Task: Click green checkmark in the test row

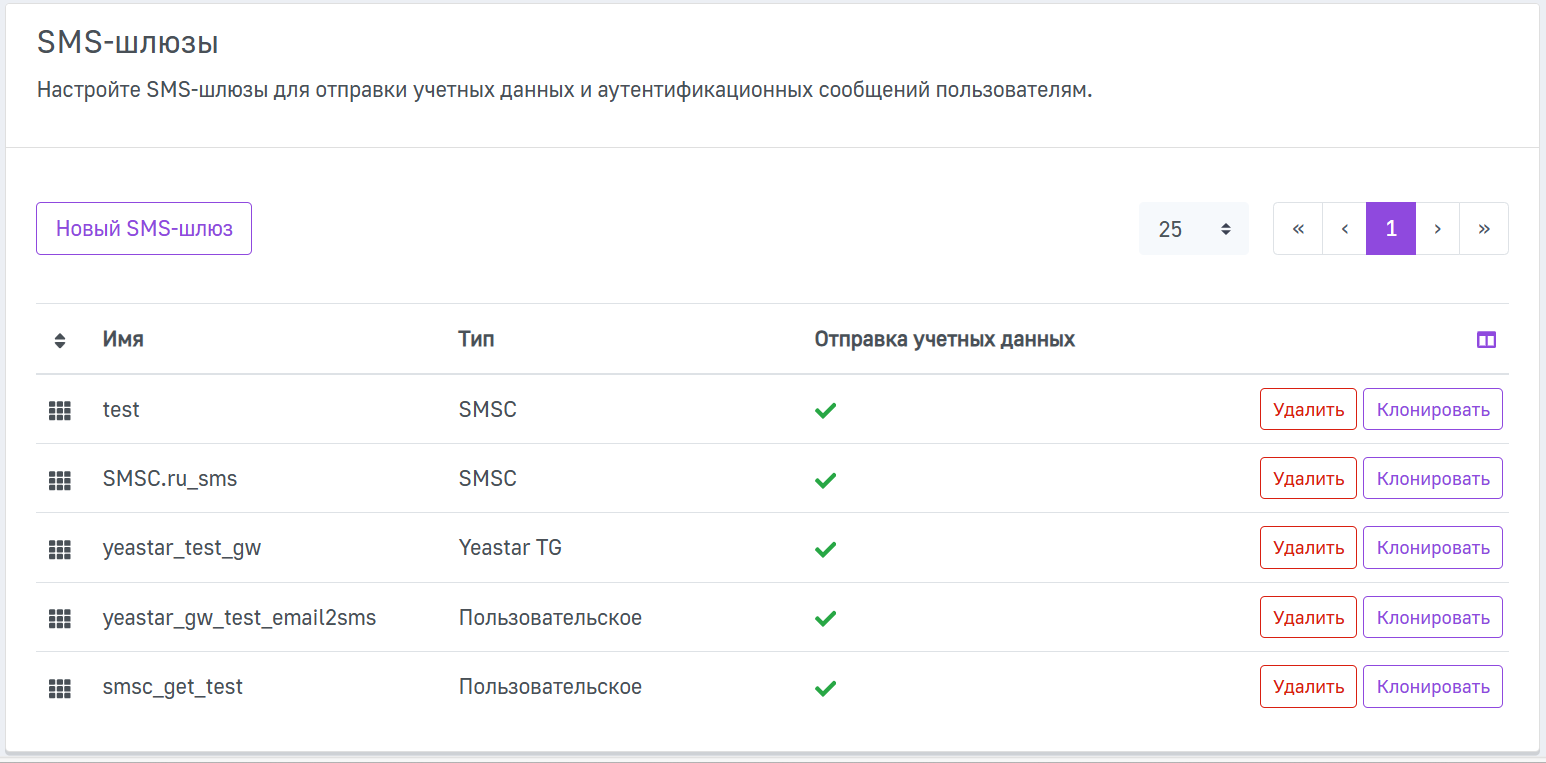Action: tap(825, 410)
